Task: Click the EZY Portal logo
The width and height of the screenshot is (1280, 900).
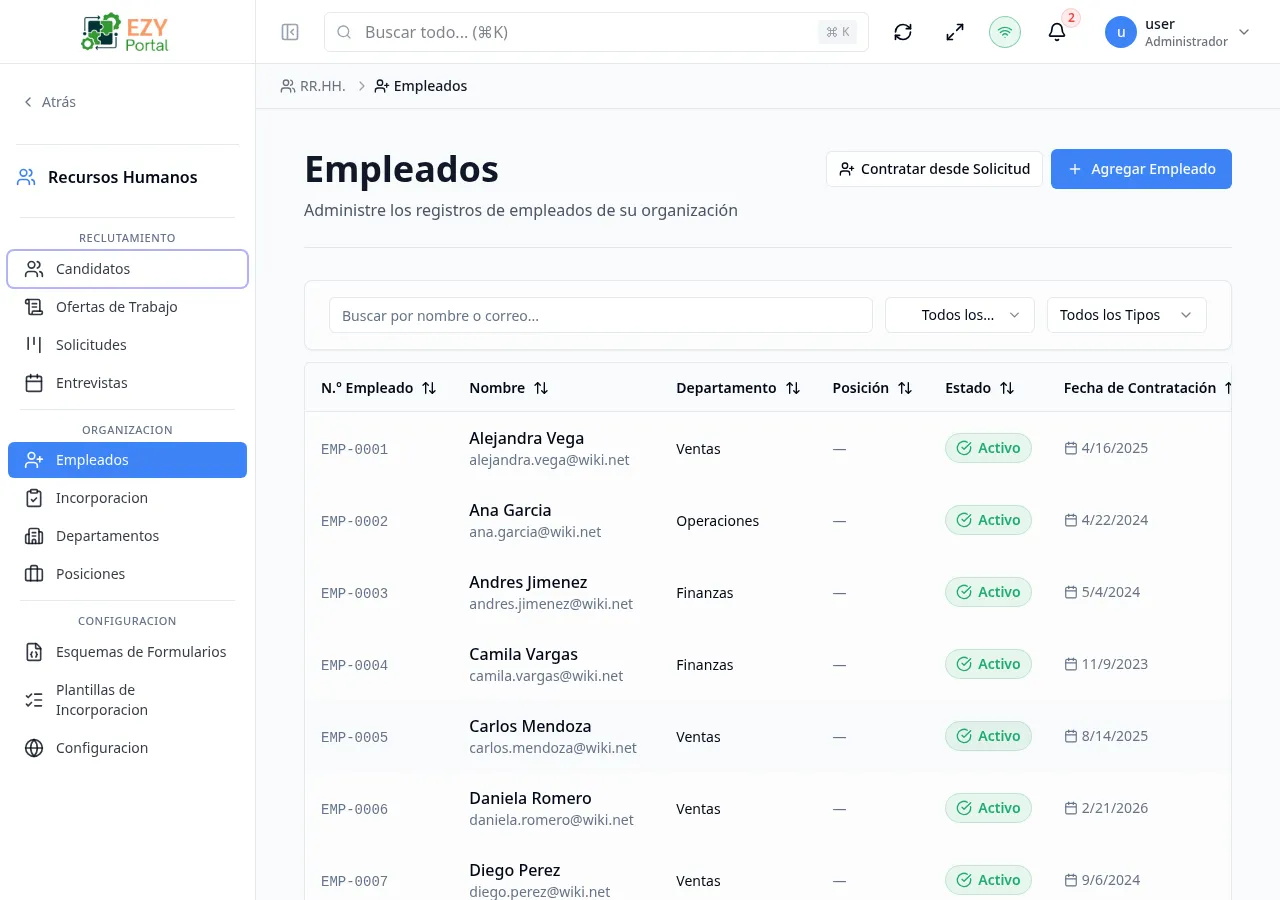Action: (x=126, y=32)
